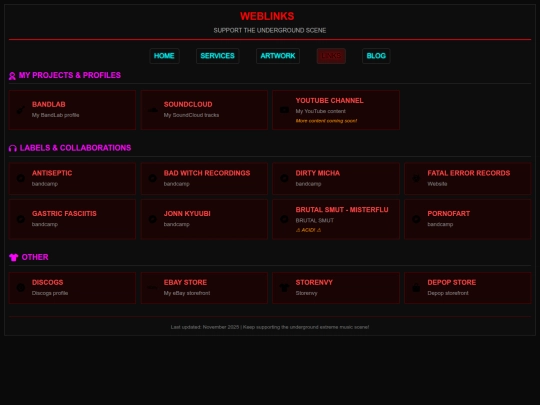Click the bandcamp icon on Dirty Micha card
This screenshot has width=540, height=405.
pyautogui.click(x=284, y=178)
